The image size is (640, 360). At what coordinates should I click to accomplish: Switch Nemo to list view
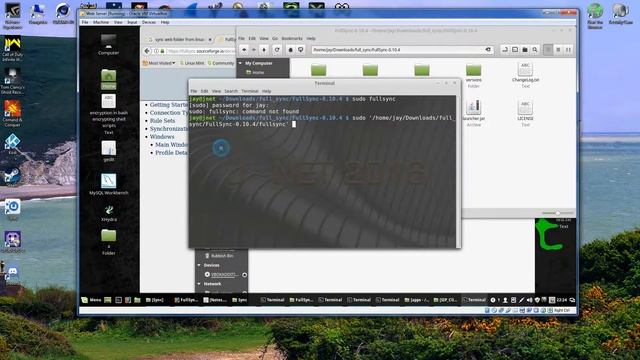558,50
